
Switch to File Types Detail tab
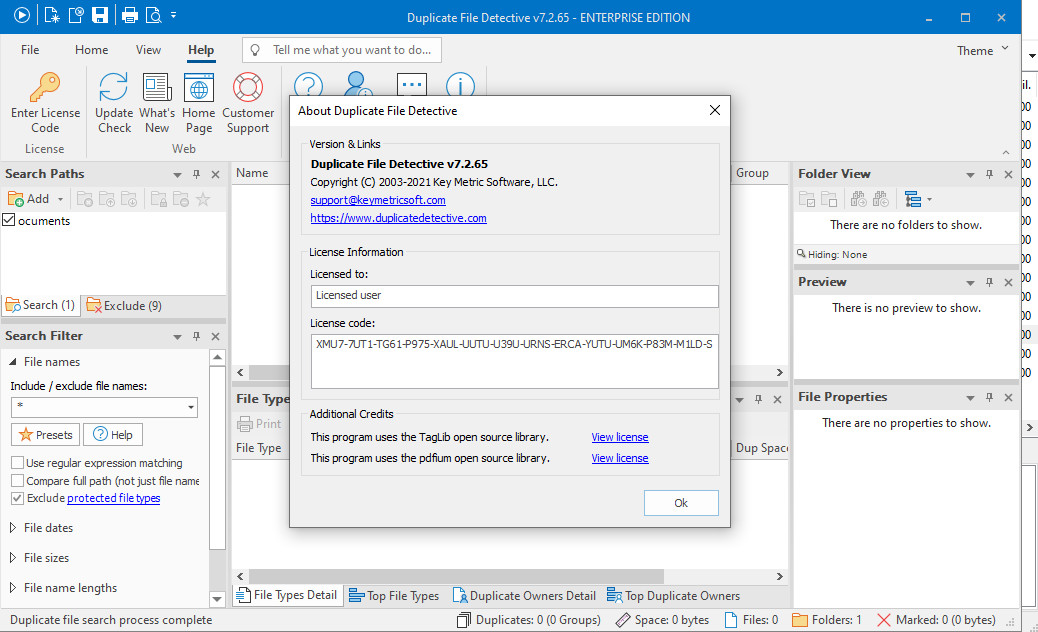(x=288, y=595)
